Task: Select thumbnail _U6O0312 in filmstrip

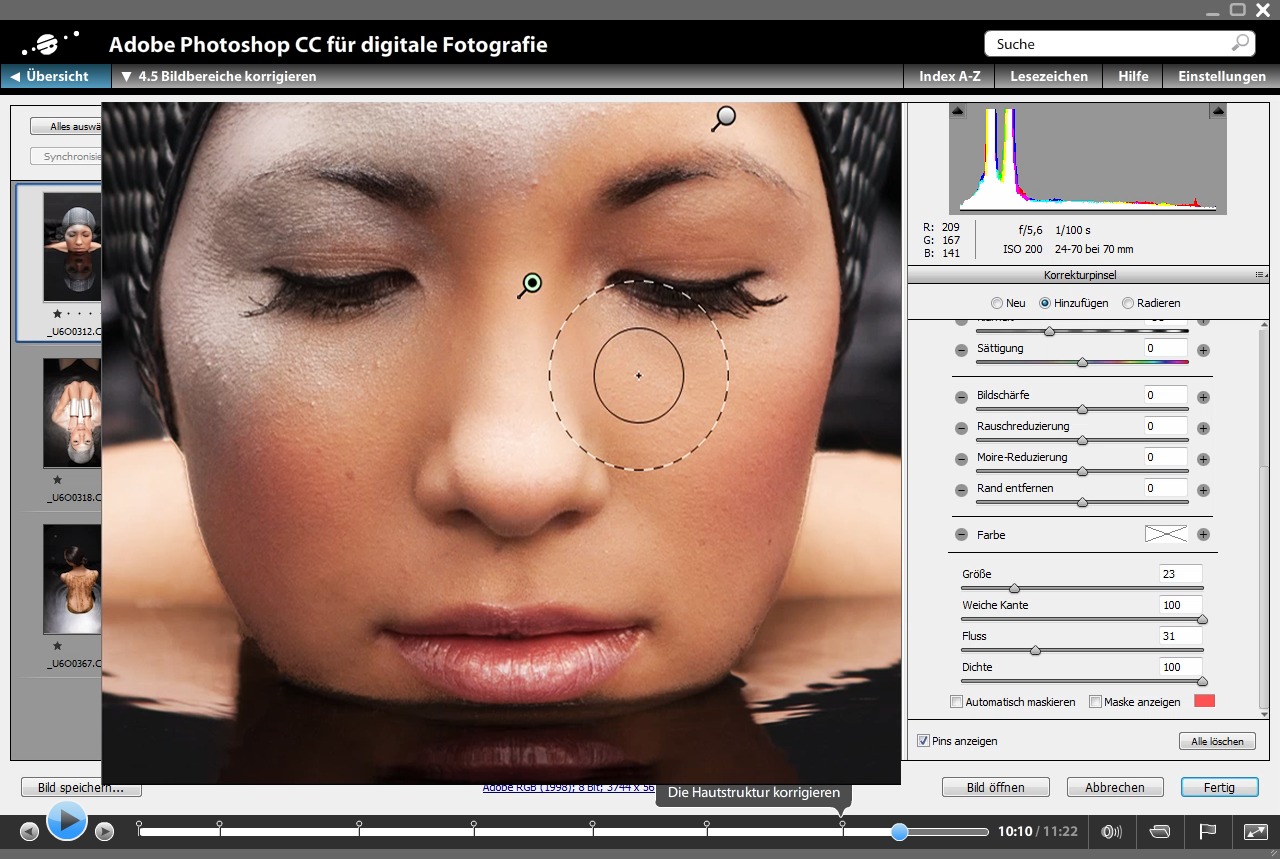Action: point(73,248)
